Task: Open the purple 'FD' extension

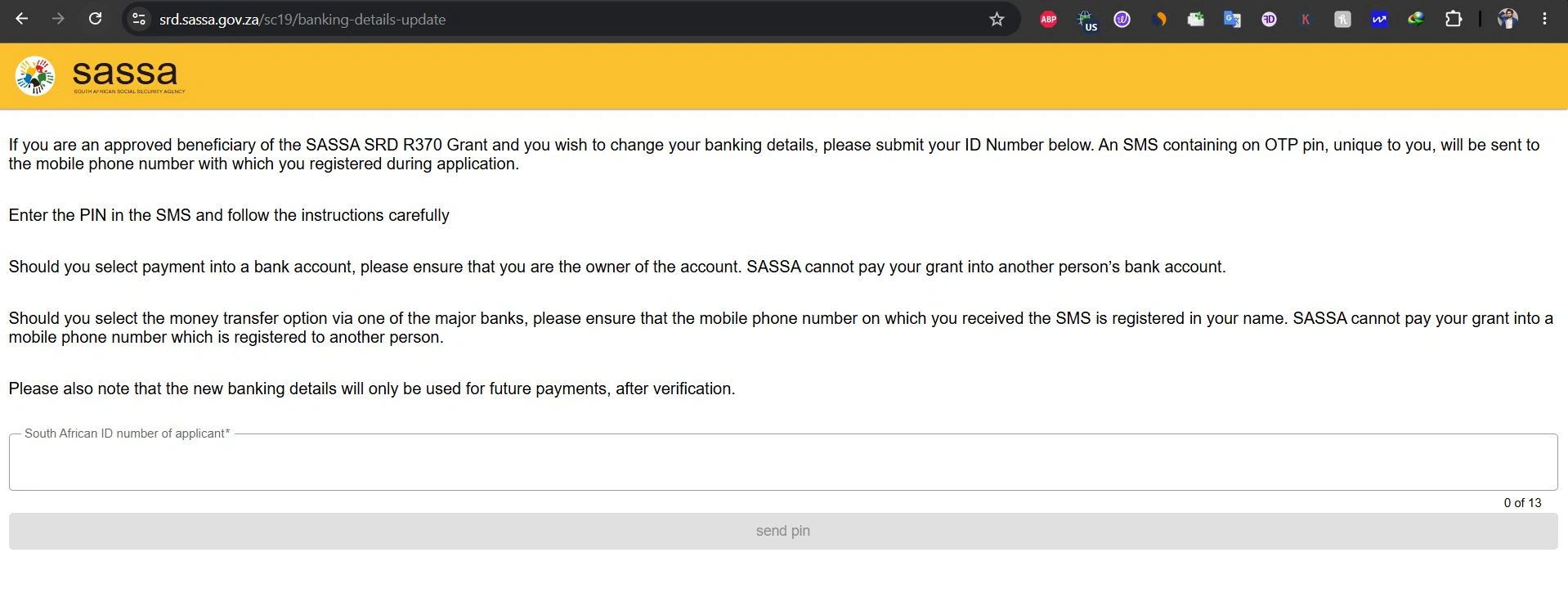Action: pos(1269,19)
